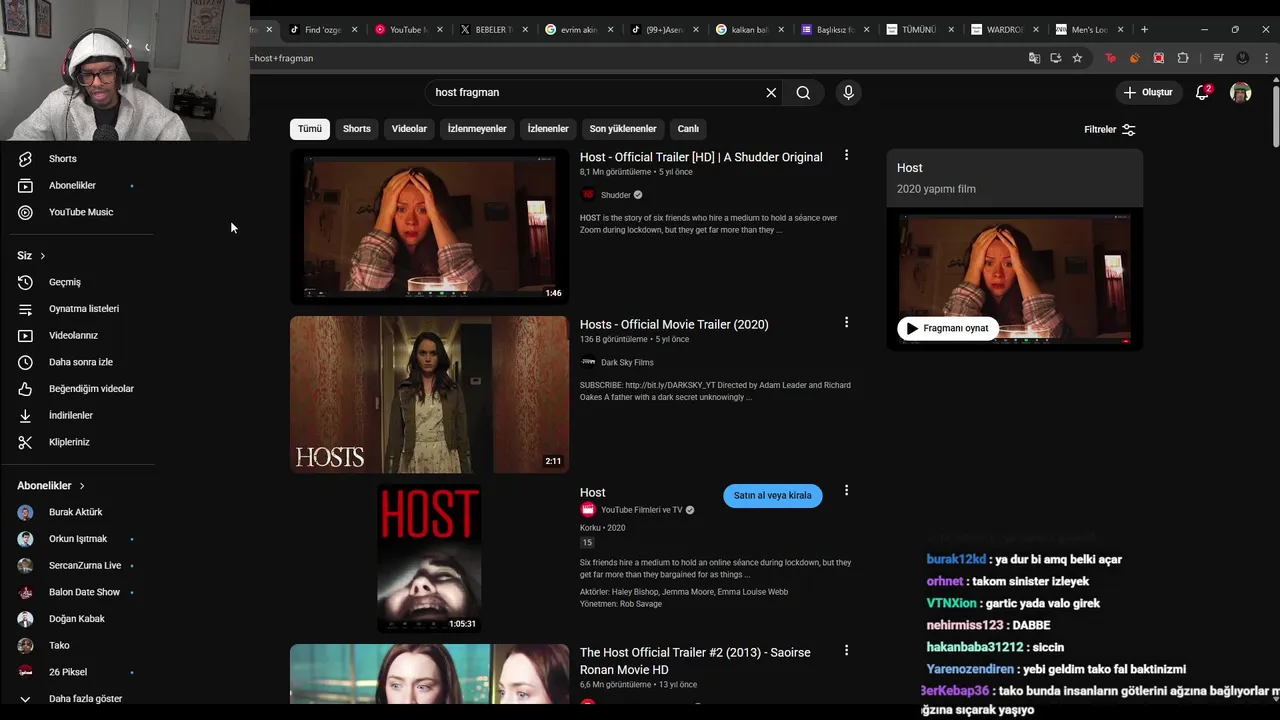This screenshot has width=1280, height=720.
Task: Expand the Siz section
Action: 31,256
